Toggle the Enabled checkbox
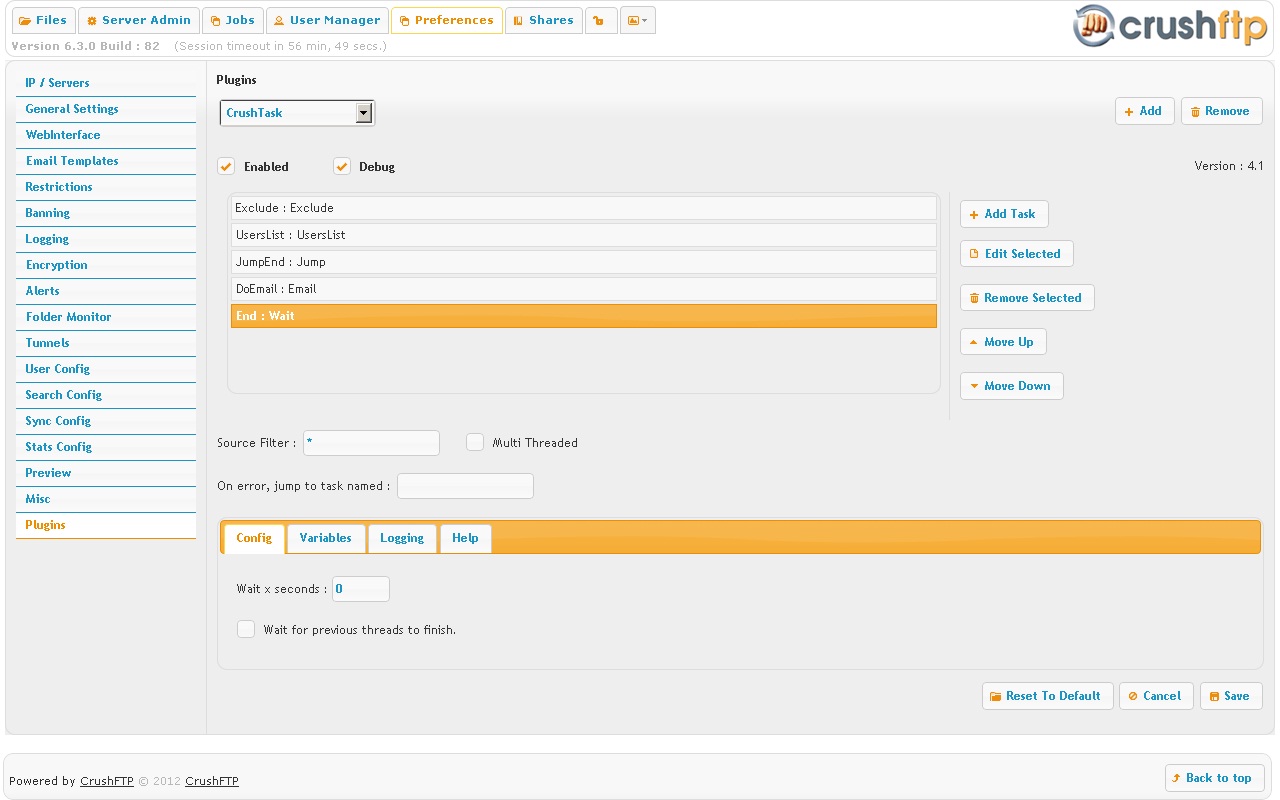 227,166
